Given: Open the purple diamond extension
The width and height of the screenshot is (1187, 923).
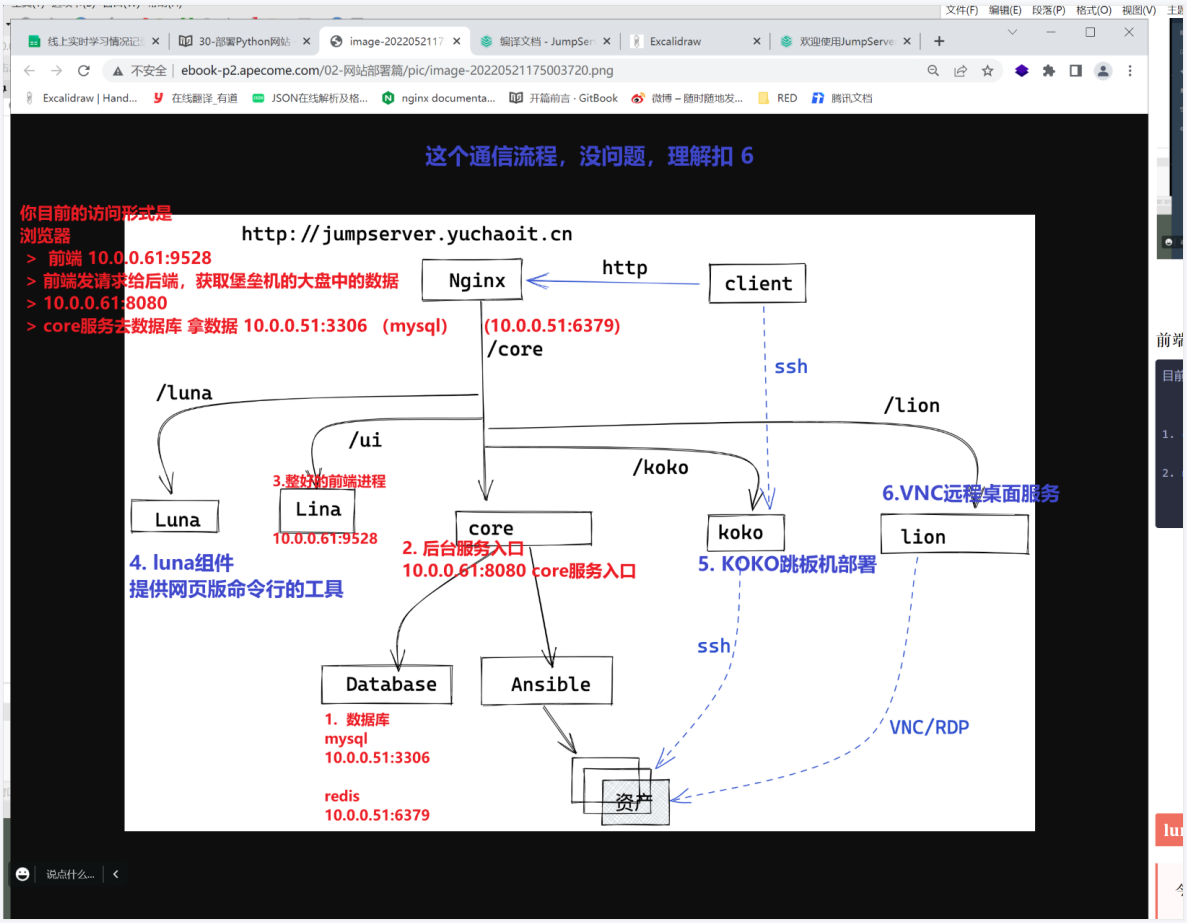Looking at the screenshot, I should [1022, 70].
